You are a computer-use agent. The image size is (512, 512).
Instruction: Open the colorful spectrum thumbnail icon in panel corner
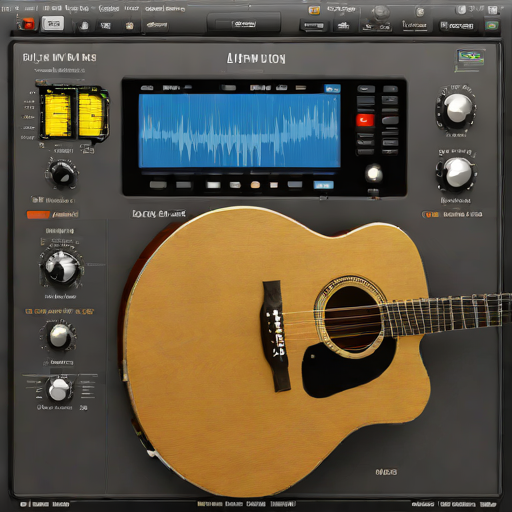(x=471, y=57)
